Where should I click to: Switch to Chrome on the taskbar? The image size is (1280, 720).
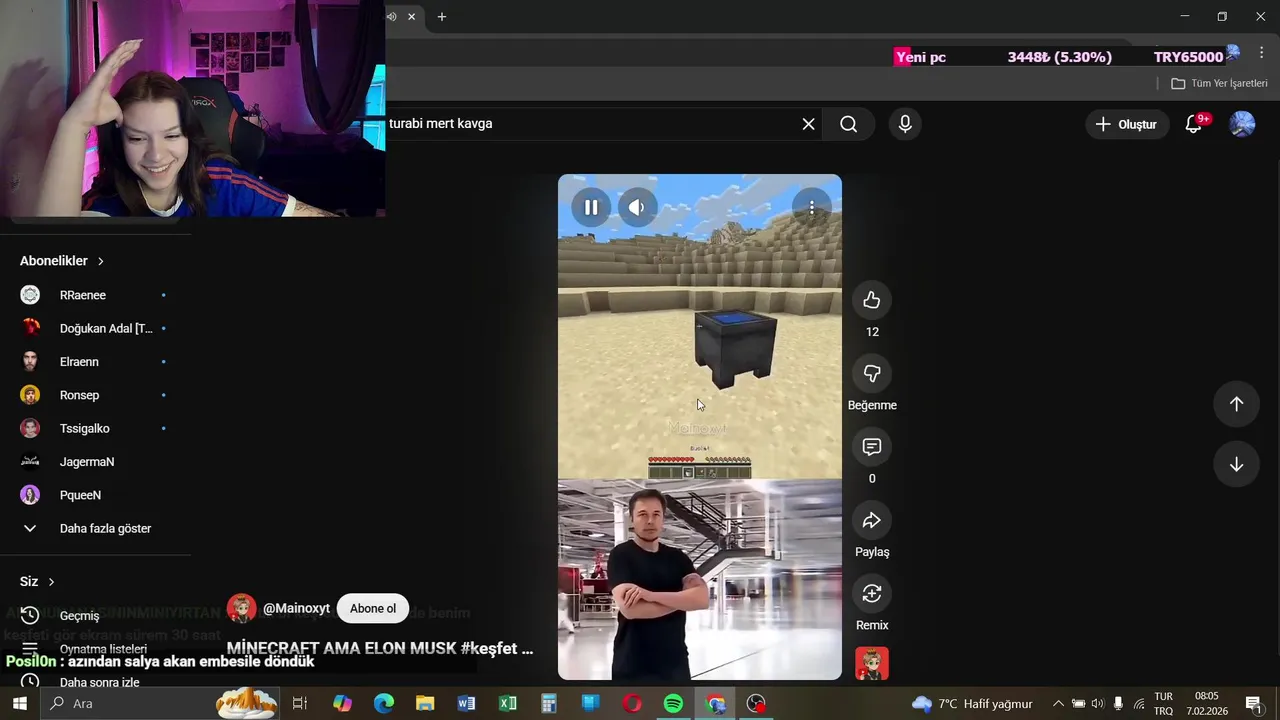tap(715, 704)
